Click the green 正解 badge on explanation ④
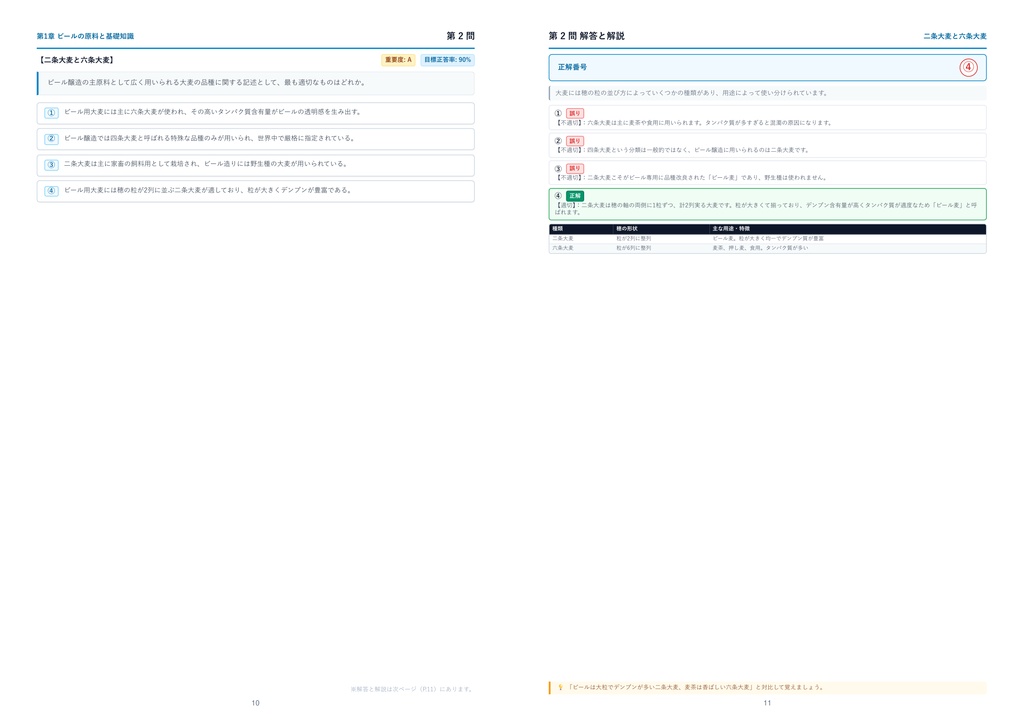This screenshot has height=724, width=1024. click(575, 196)
